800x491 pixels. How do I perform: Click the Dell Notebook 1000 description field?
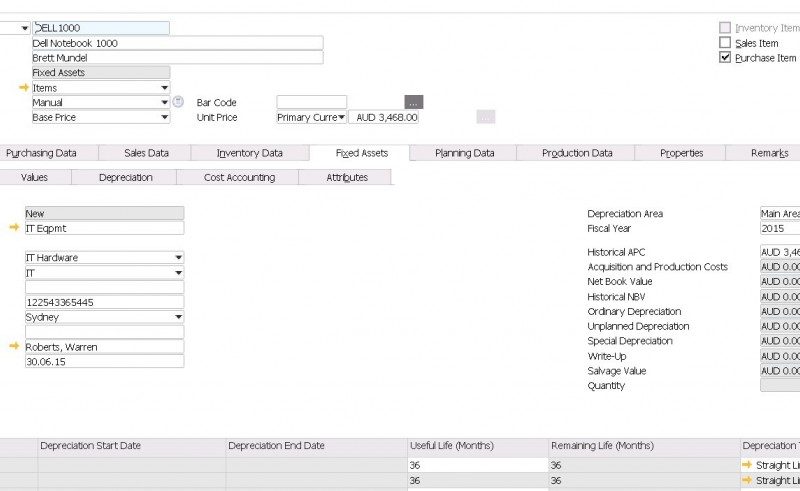click(x=178, y=43)
